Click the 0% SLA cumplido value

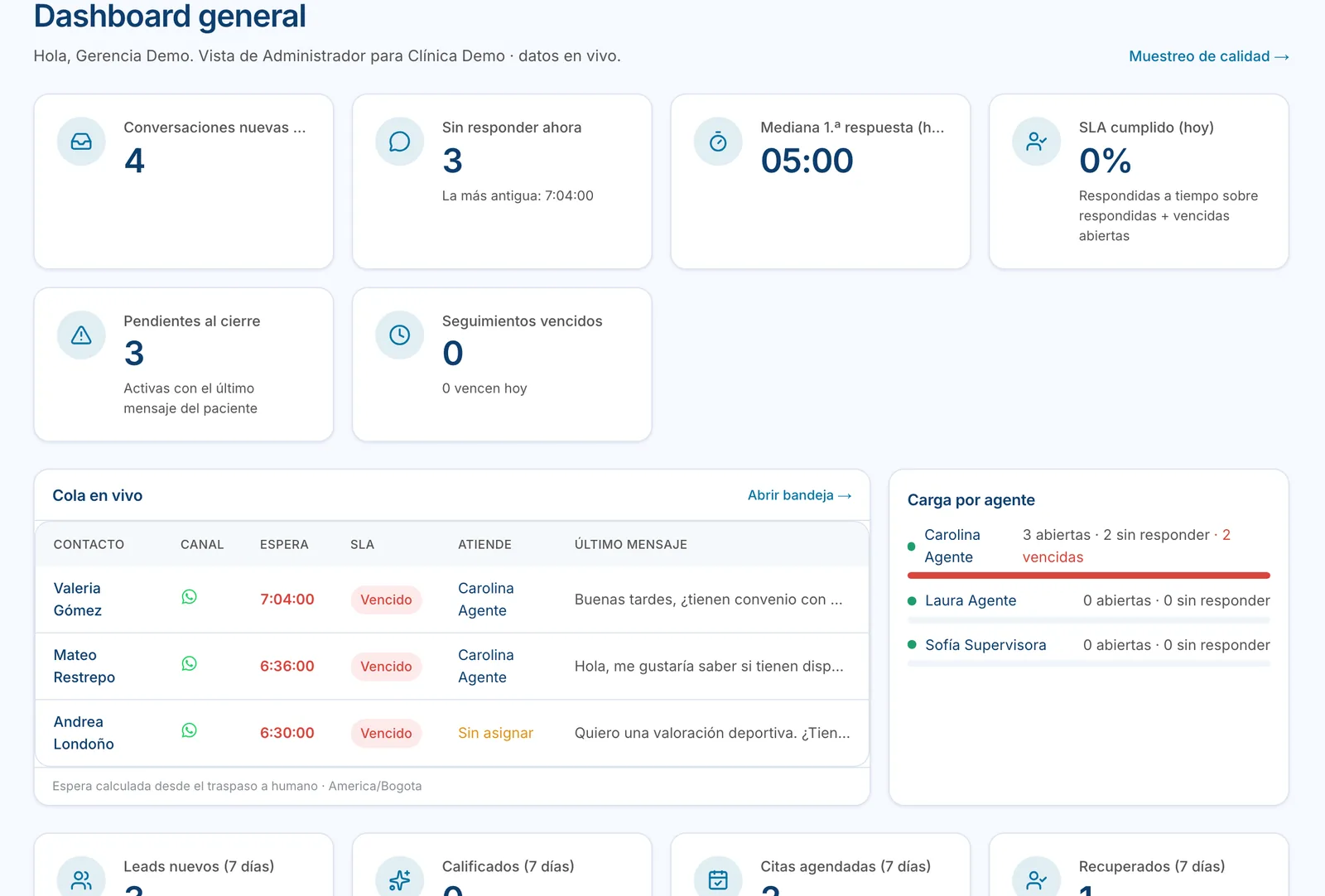tap(1105, 161)
